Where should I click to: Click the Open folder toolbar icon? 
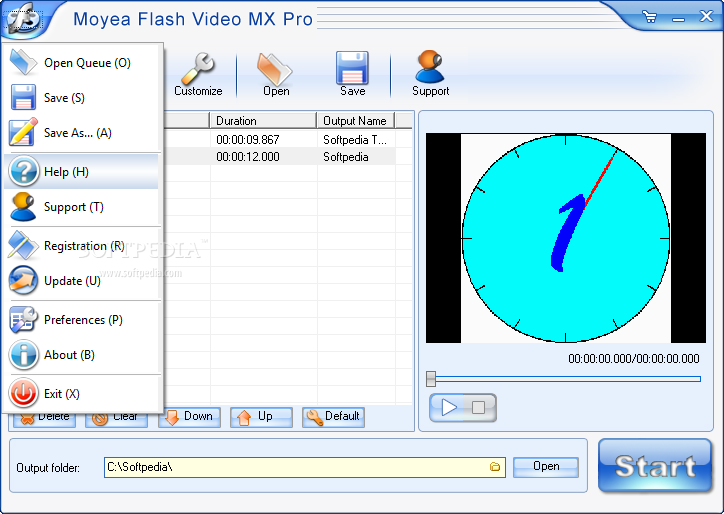pos(276,74)
